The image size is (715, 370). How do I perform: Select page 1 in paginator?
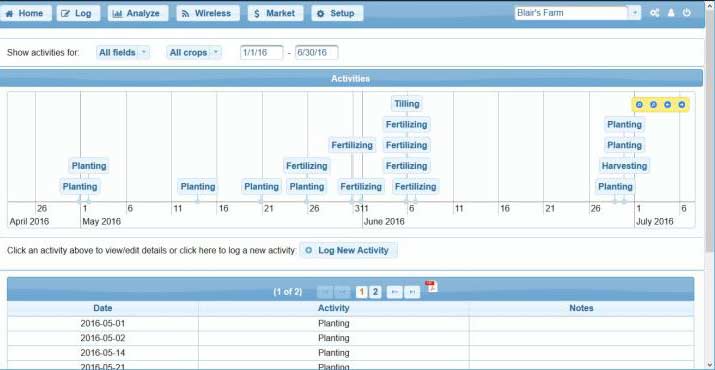[x=362, y=292]
